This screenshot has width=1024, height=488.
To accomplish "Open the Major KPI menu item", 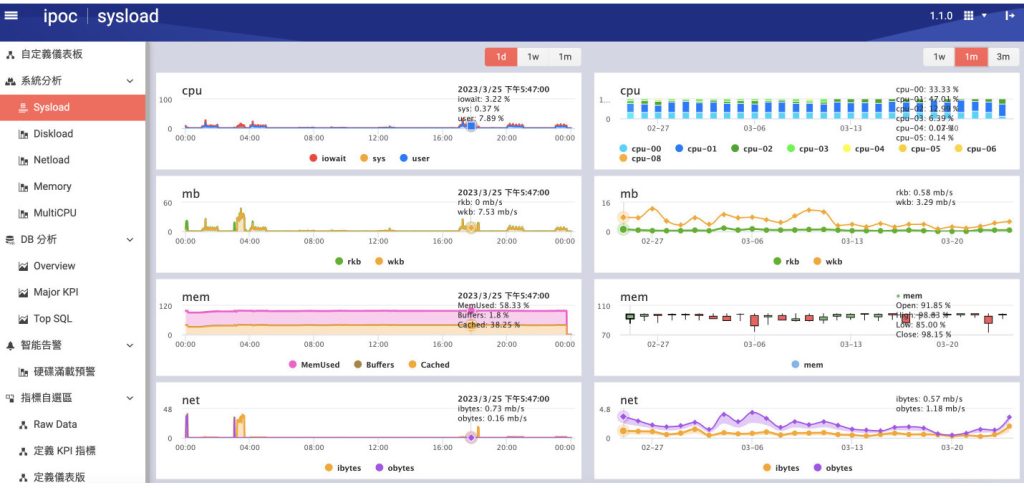I will pos(58,293).
